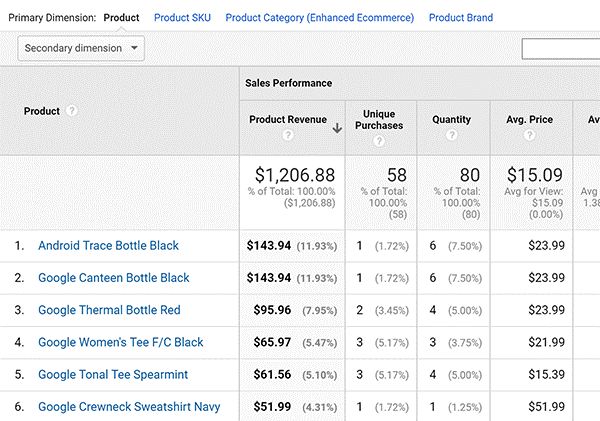Click the total Unique Purchases value 58
Image resolution: width=600 pixels, height=421 pixels.
point(396,175)
